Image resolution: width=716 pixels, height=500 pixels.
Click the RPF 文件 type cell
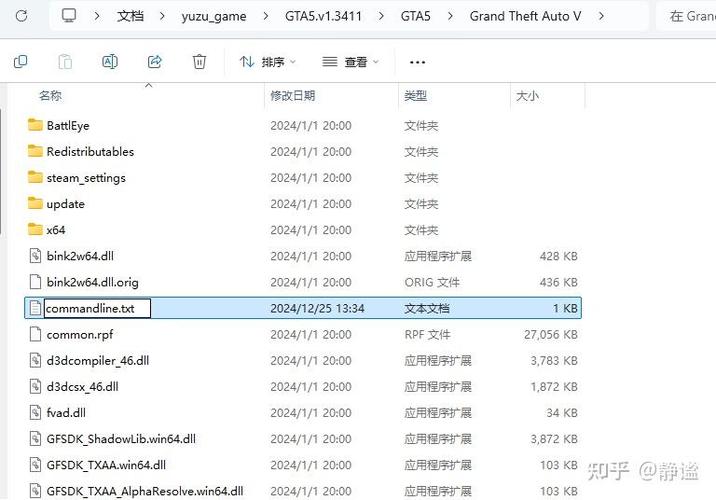click(x=427, y=335)
